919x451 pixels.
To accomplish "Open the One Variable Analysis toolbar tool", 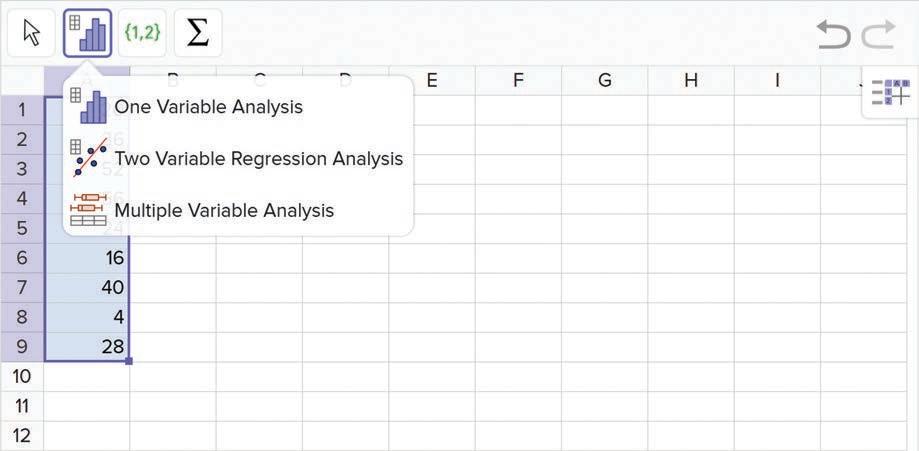I will pos(87,34).
